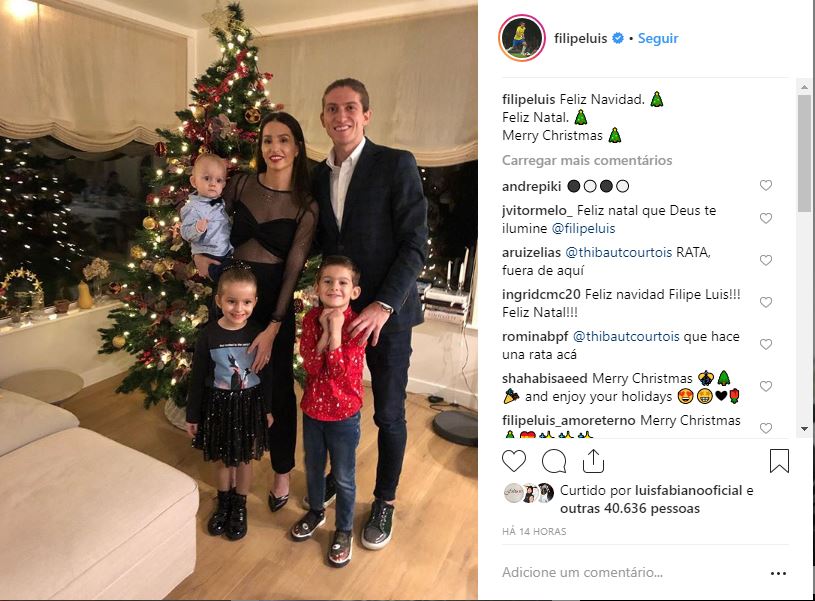Click the scrollbar up arrow in comments
Screen dimensions: 815x601
pyautogui.click(x=805, y=86)
